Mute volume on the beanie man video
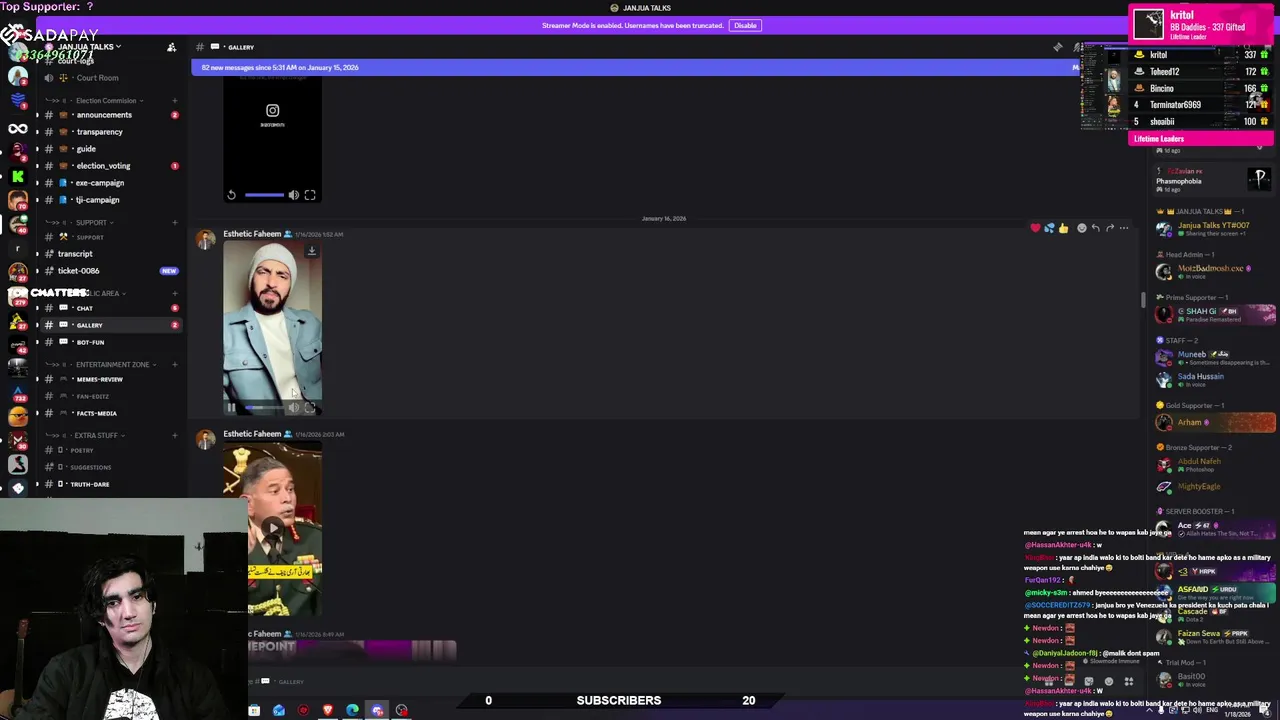Viewport: 1280px width, 720px height. [293, 407]
